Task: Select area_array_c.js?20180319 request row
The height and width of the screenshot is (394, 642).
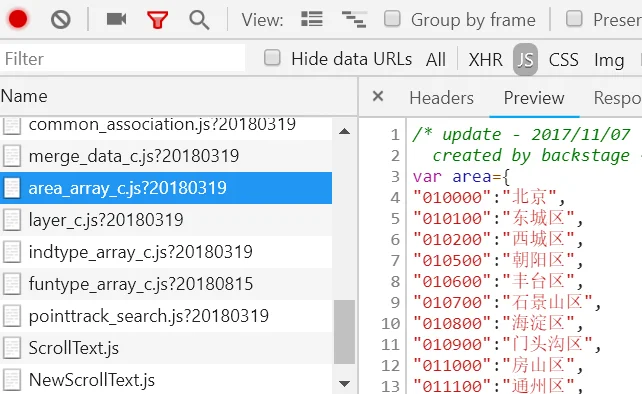Action: click(x=166, y=188)
